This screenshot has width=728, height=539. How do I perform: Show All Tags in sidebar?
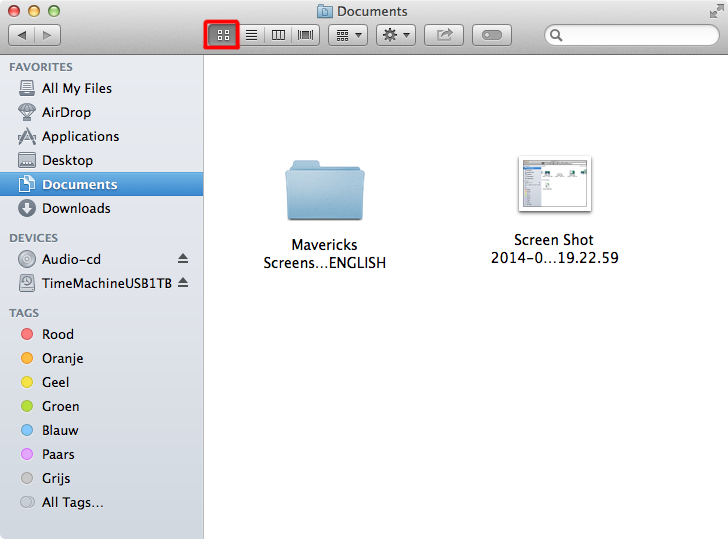click(101, 502)
